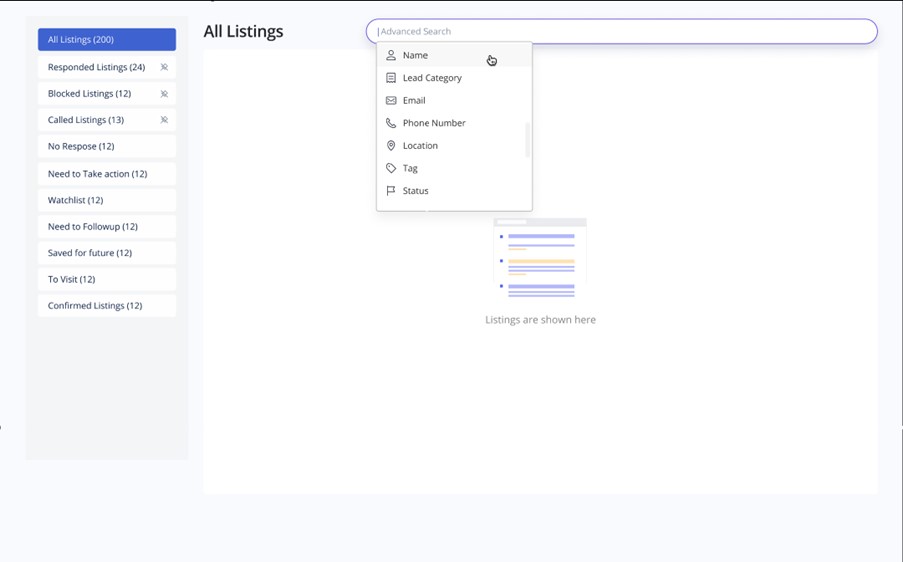
Task: Click the tag icon in search dropdown
Action: point(391,168)
